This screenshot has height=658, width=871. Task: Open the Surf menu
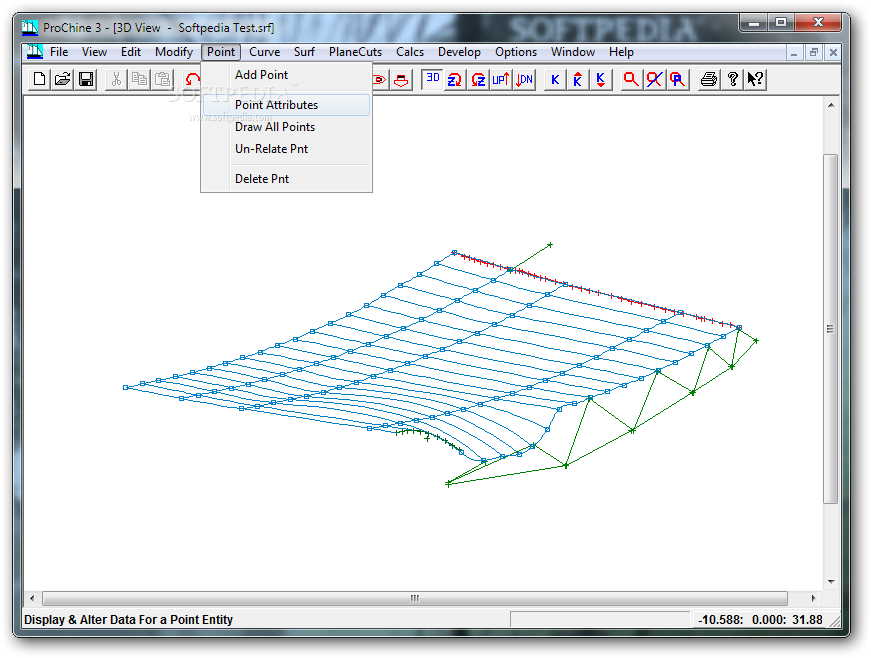click(304, 52)
